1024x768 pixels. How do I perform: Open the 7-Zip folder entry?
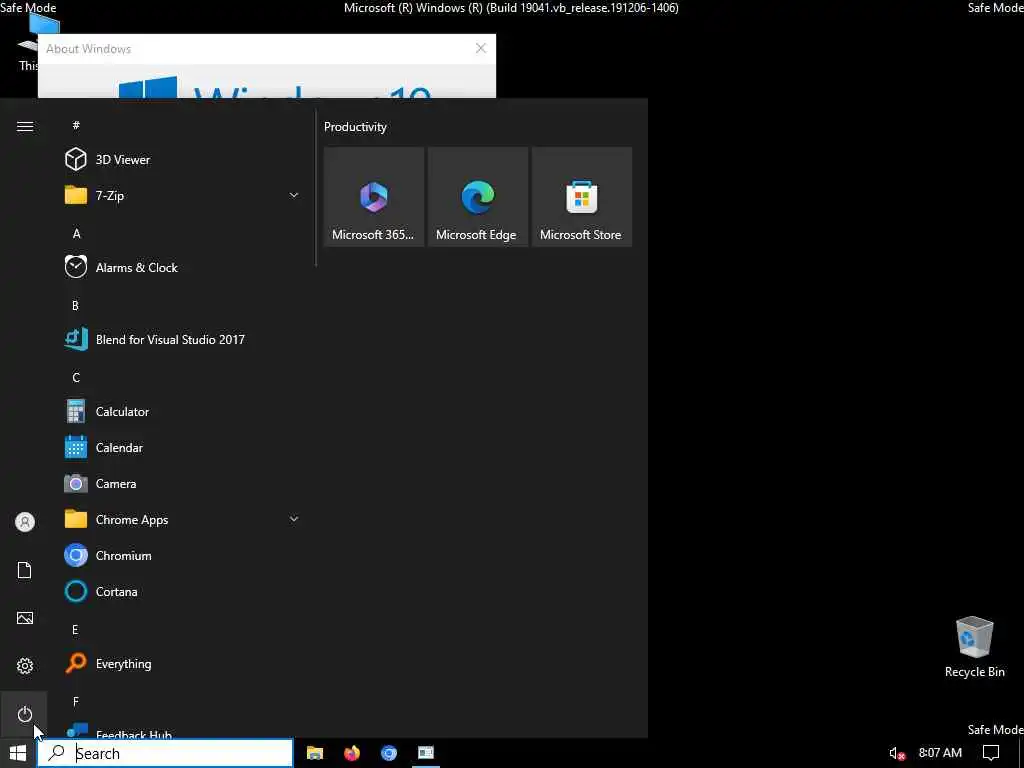tap(183, 195)
